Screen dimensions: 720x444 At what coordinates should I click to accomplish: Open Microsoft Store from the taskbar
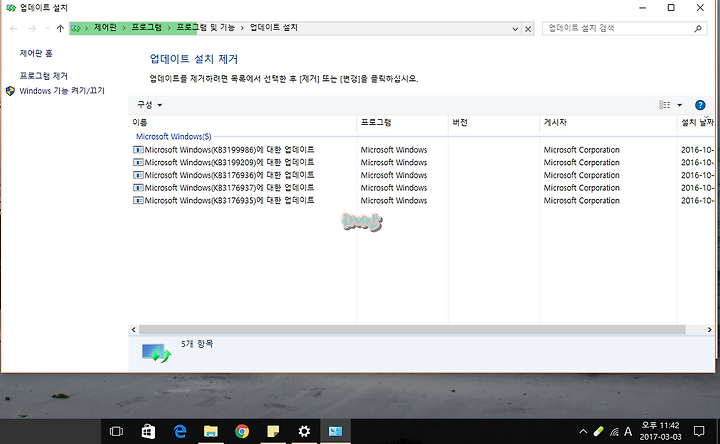point(148,432)
